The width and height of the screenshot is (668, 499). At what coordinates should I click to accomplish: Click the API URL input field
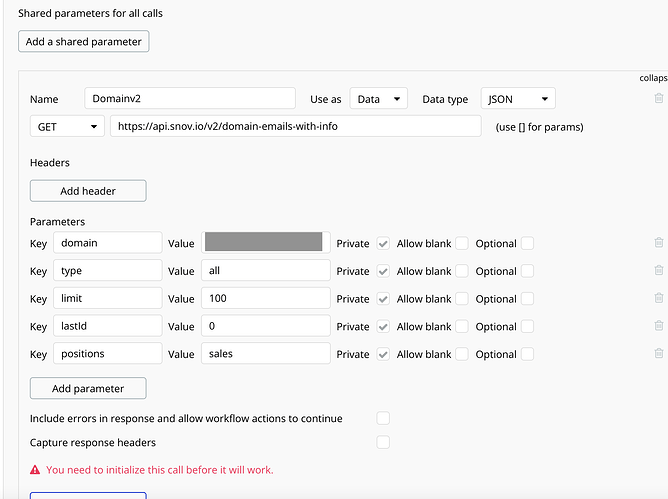(x=296, y=127)
